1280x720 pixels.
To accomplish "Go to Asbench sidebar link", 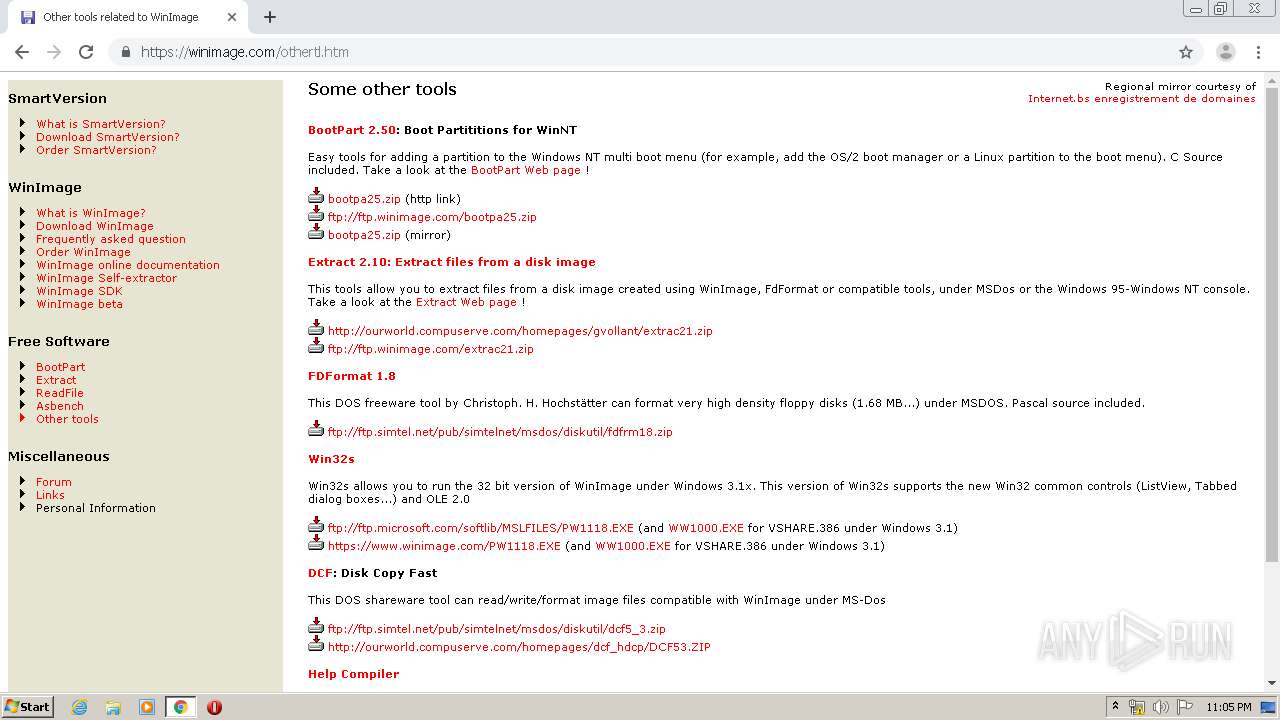I will tap(60, 406).
